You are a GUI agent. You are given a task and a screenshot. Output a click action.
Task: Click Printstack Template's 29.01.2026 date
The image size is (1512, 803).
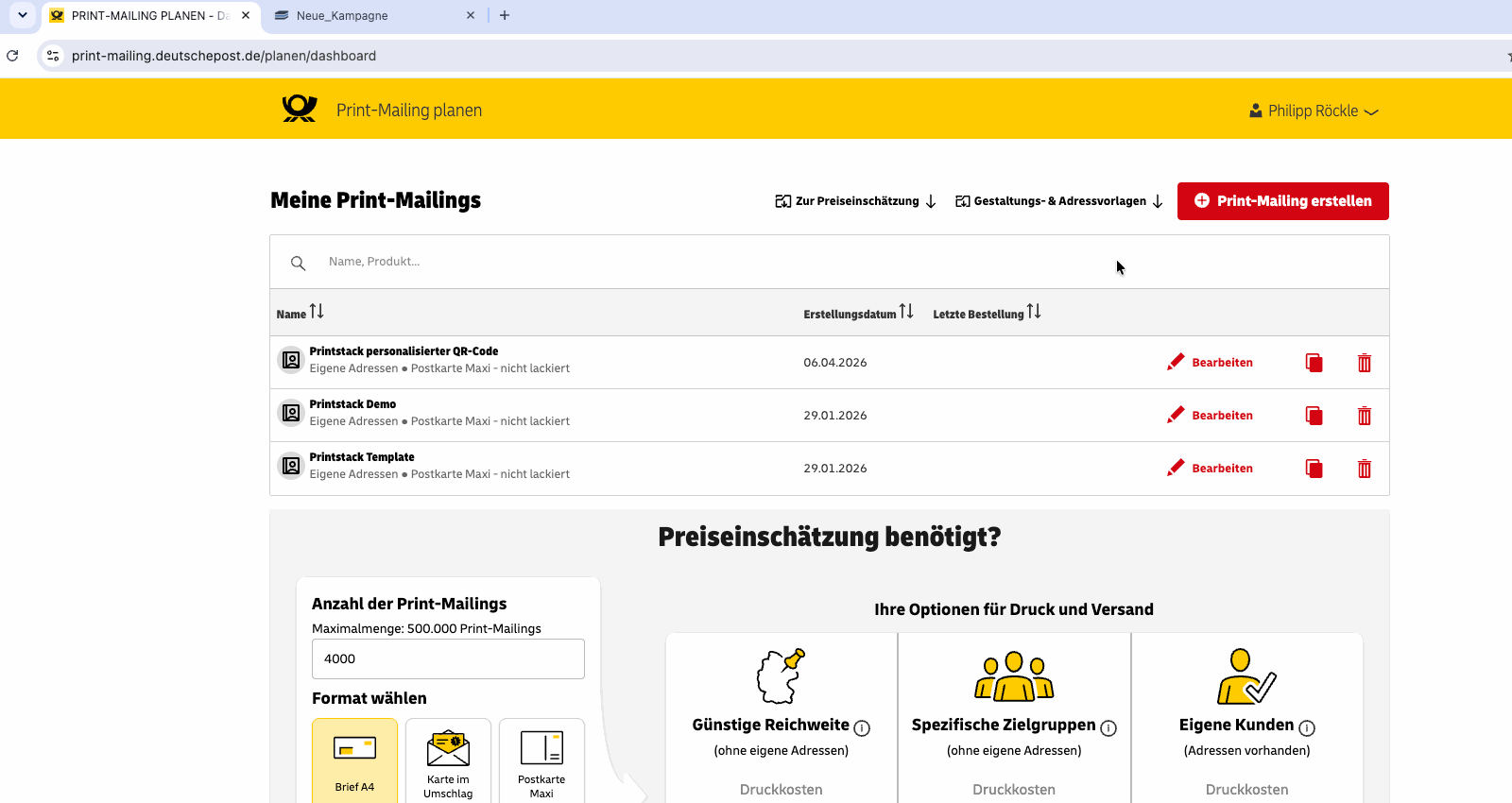835,469
